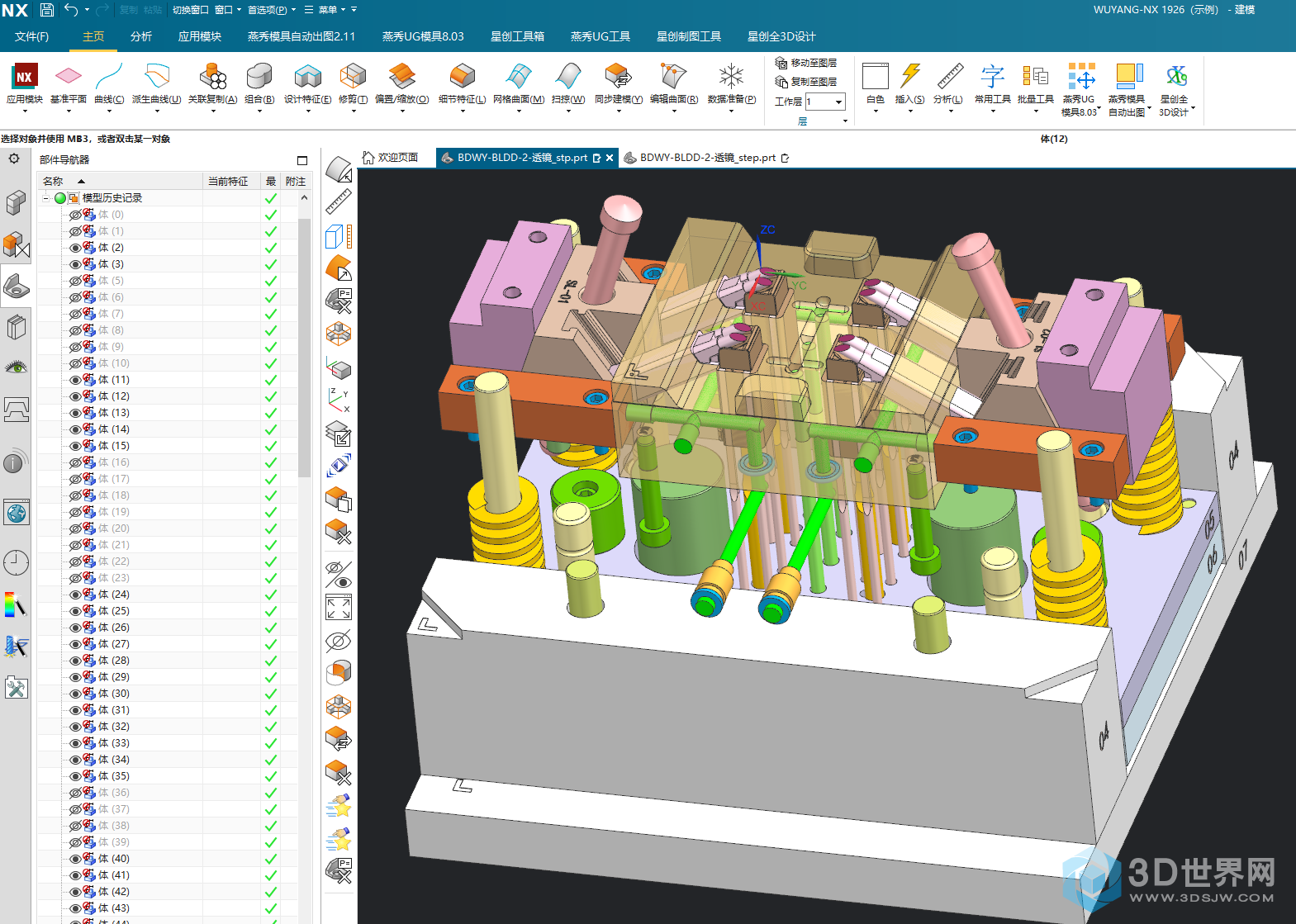Toggle visibility of 体 (41)
This screenshot has width=1296, height=924.
(x=75, y=875)
